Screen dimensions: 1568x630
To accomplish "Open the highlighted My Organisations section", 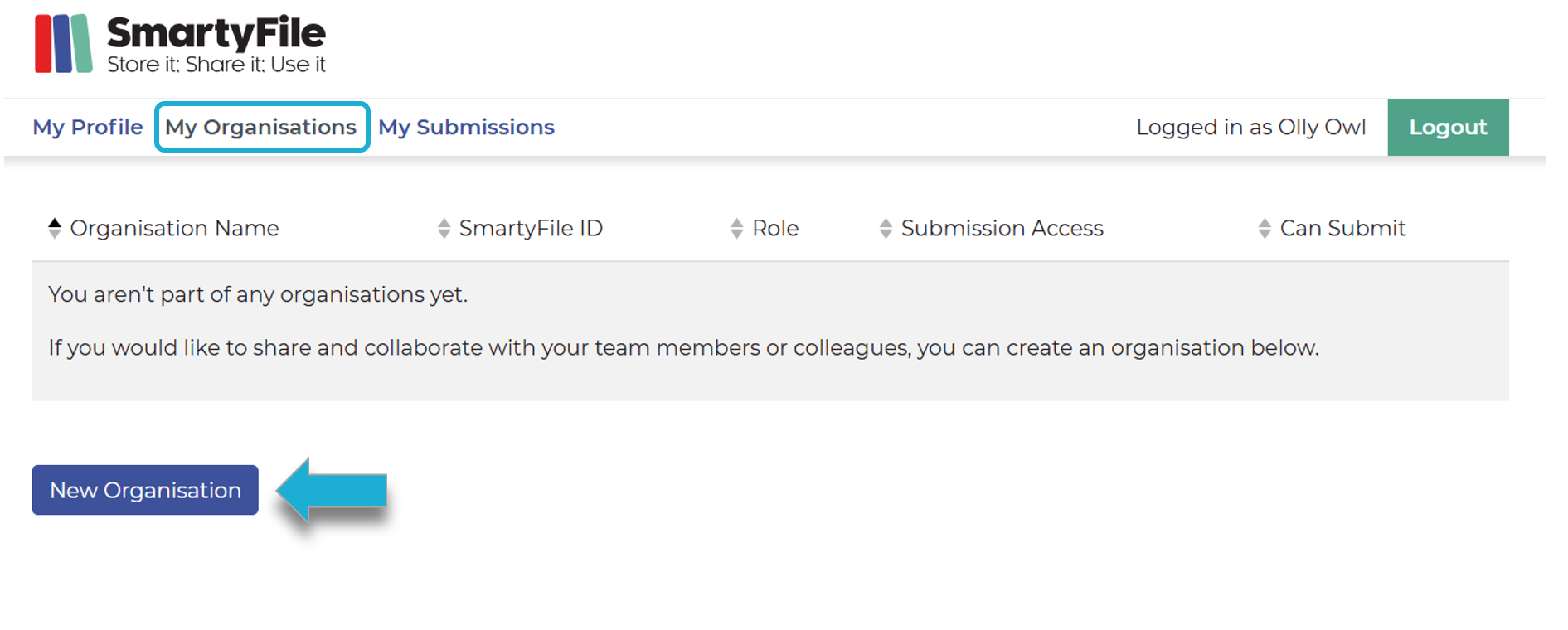I will [x=261, y=127].
